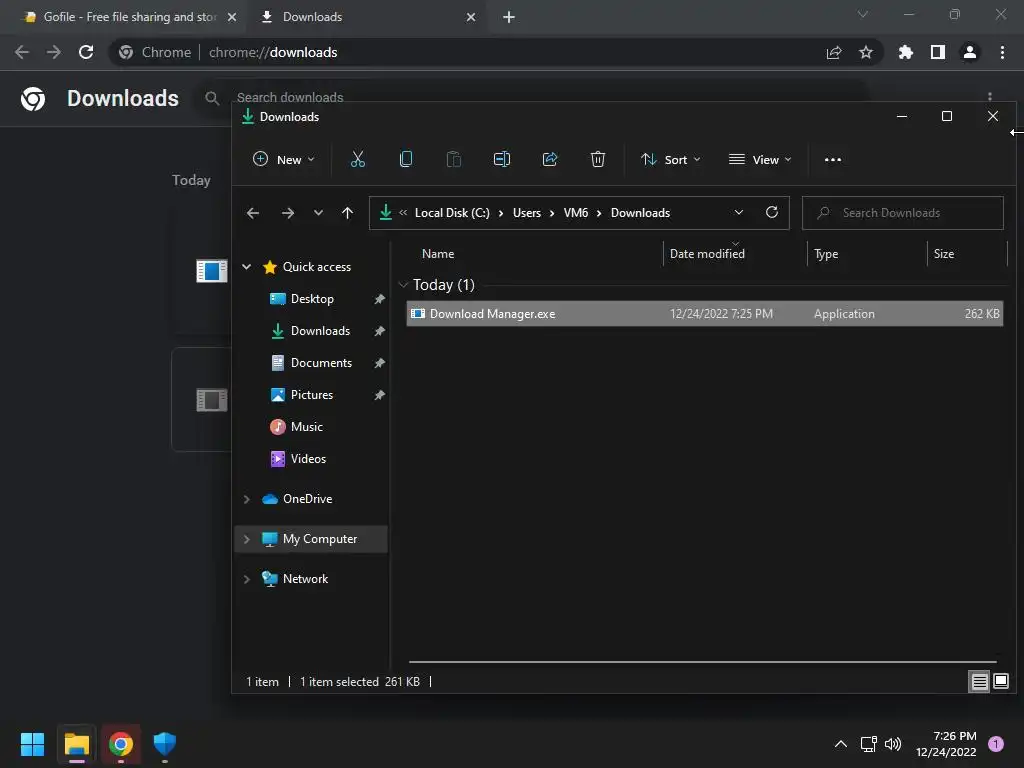Image resolution: width=1024 pixels, height=768 pixels.
Task: Open Windows Start menu
Action: click(32, 744)
